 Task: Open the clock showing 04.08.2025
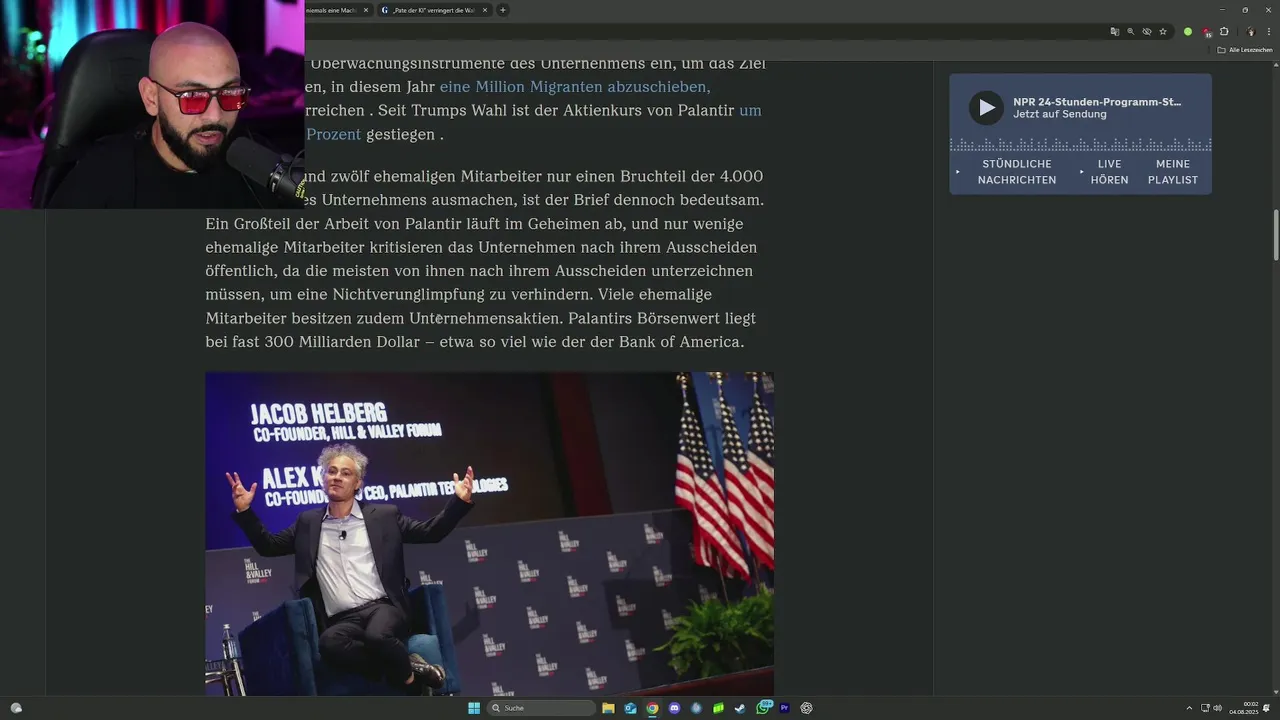(1243, 708)
